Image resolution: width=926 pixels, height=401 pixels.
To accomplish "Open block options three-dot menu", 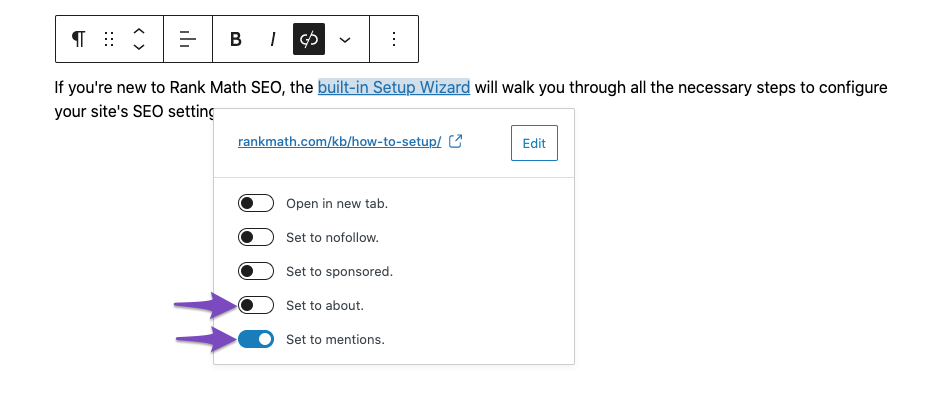I will pos(394,40).
